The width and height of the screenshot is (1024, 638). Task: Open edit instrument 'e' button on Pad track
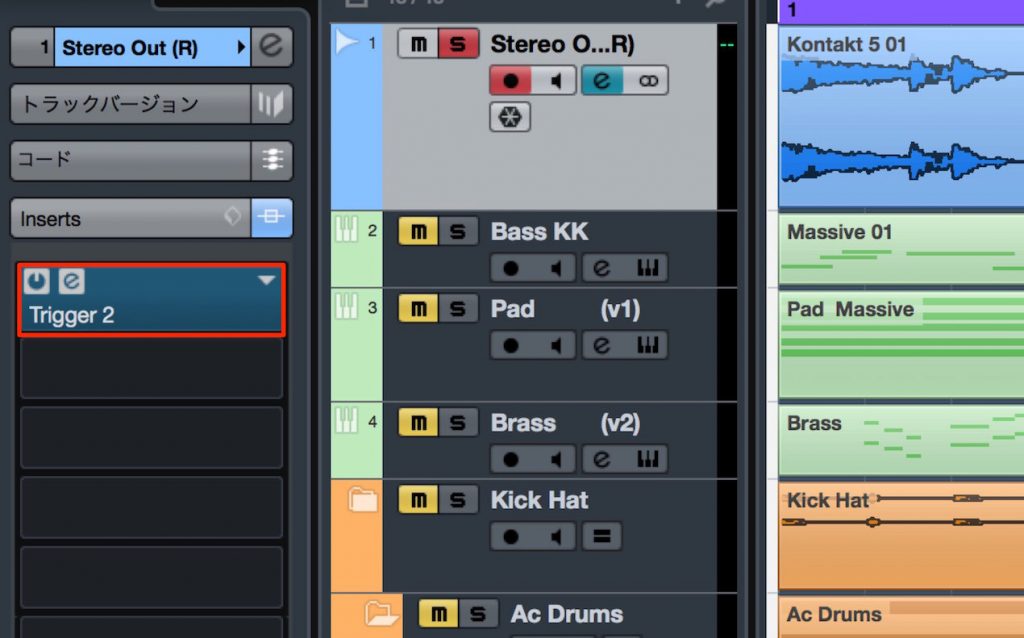point(601,345)
